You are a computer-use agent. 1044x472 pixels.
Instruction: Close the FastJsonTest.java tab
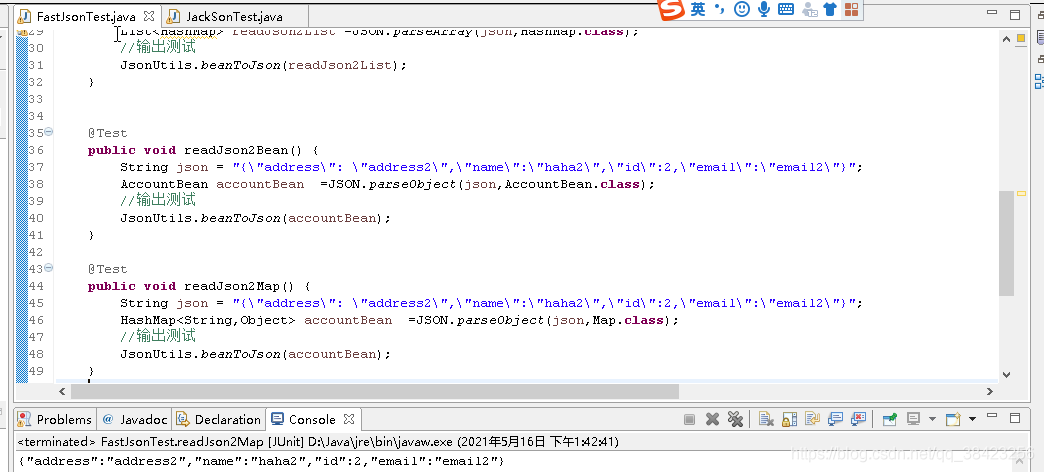point(148,17)
